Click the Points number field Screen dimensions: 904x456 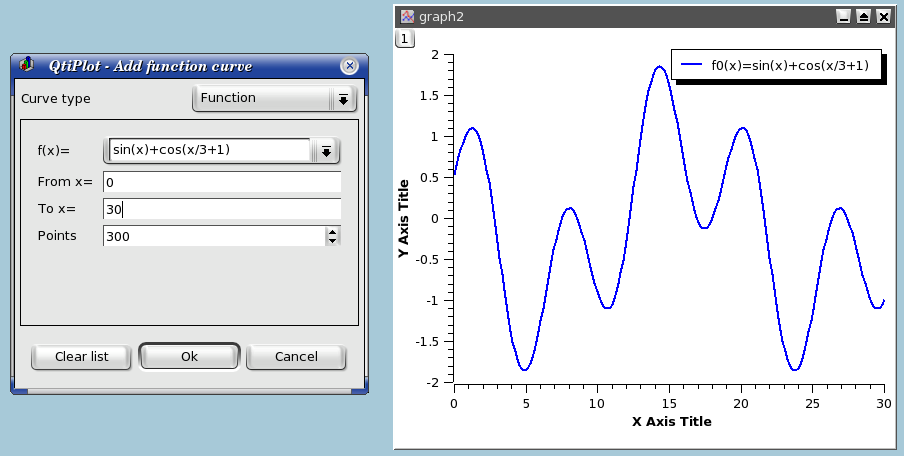[x=213, y=236]
